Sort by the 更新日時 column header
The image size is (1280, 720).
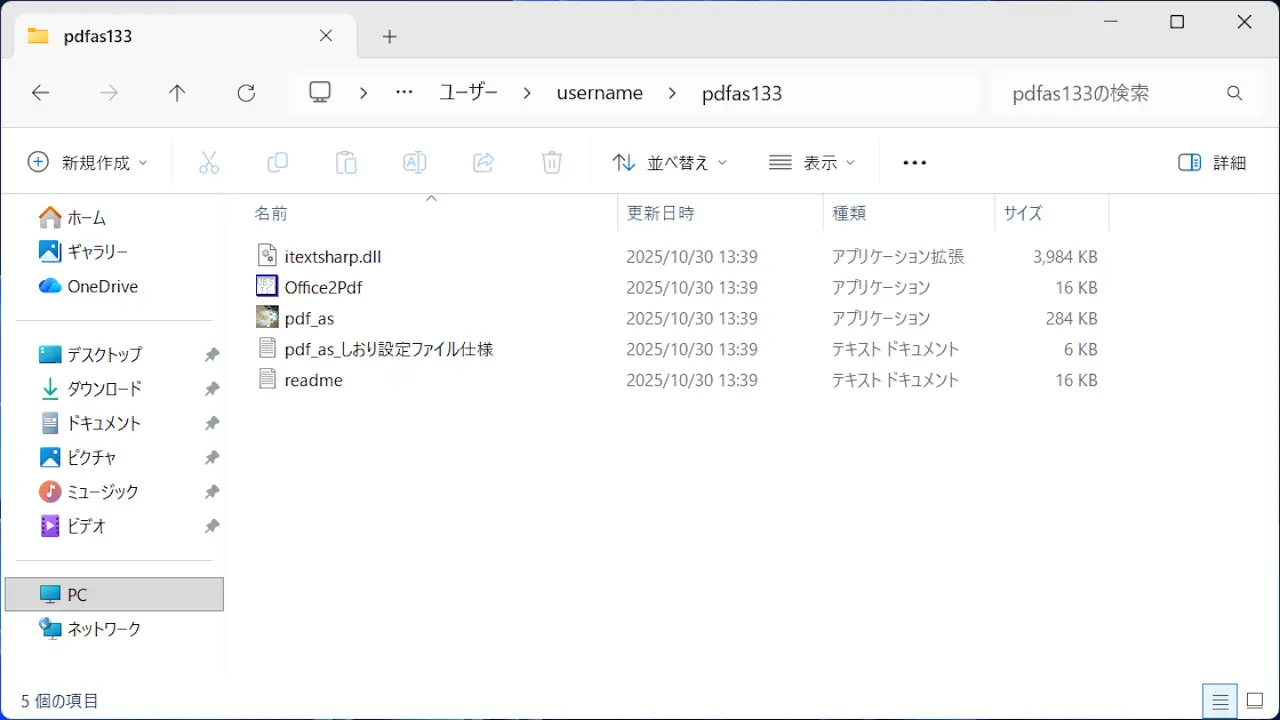point(660,213)
